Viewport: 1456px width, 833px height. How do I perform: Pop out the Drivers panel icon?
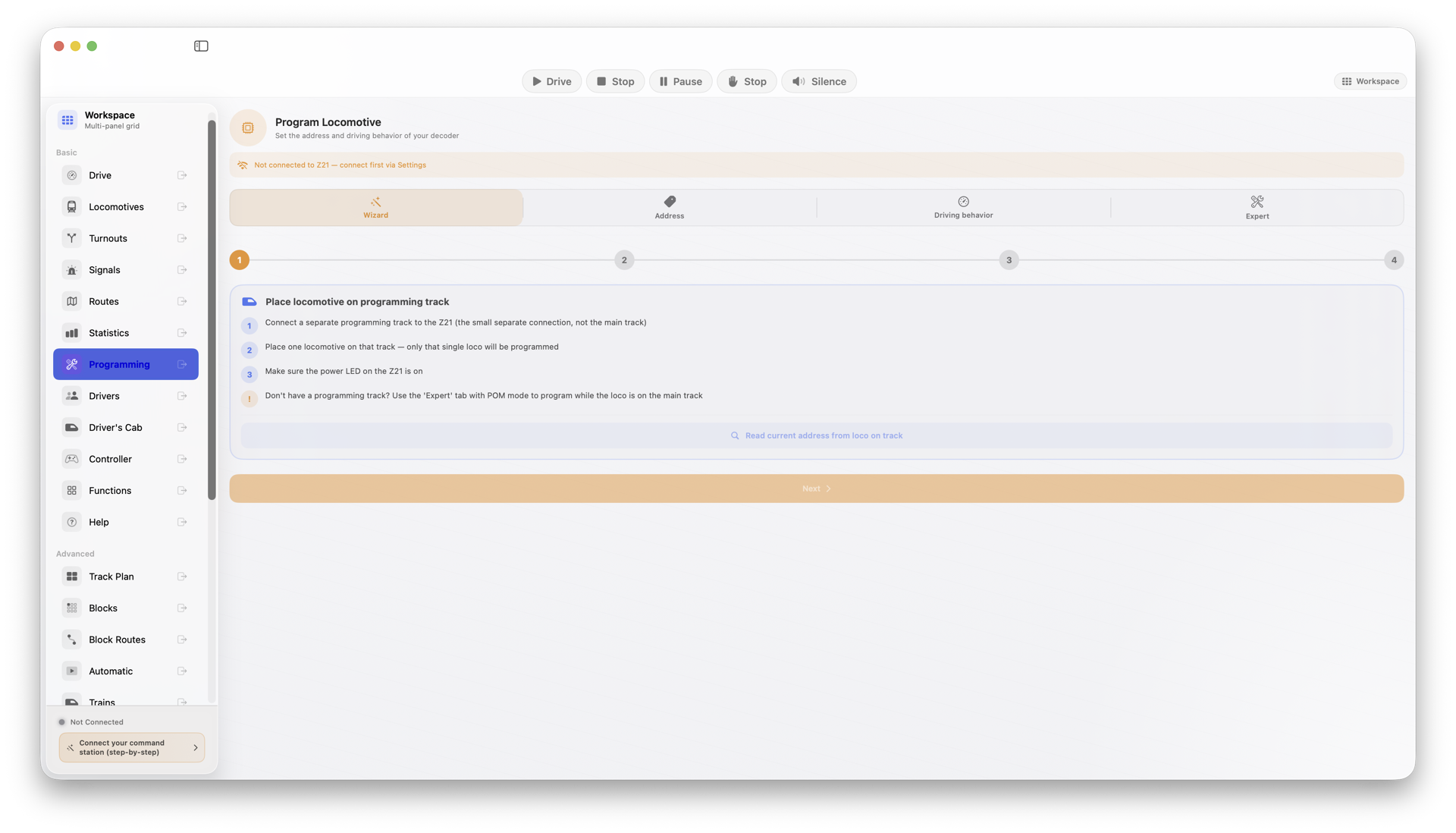(182, 396)
